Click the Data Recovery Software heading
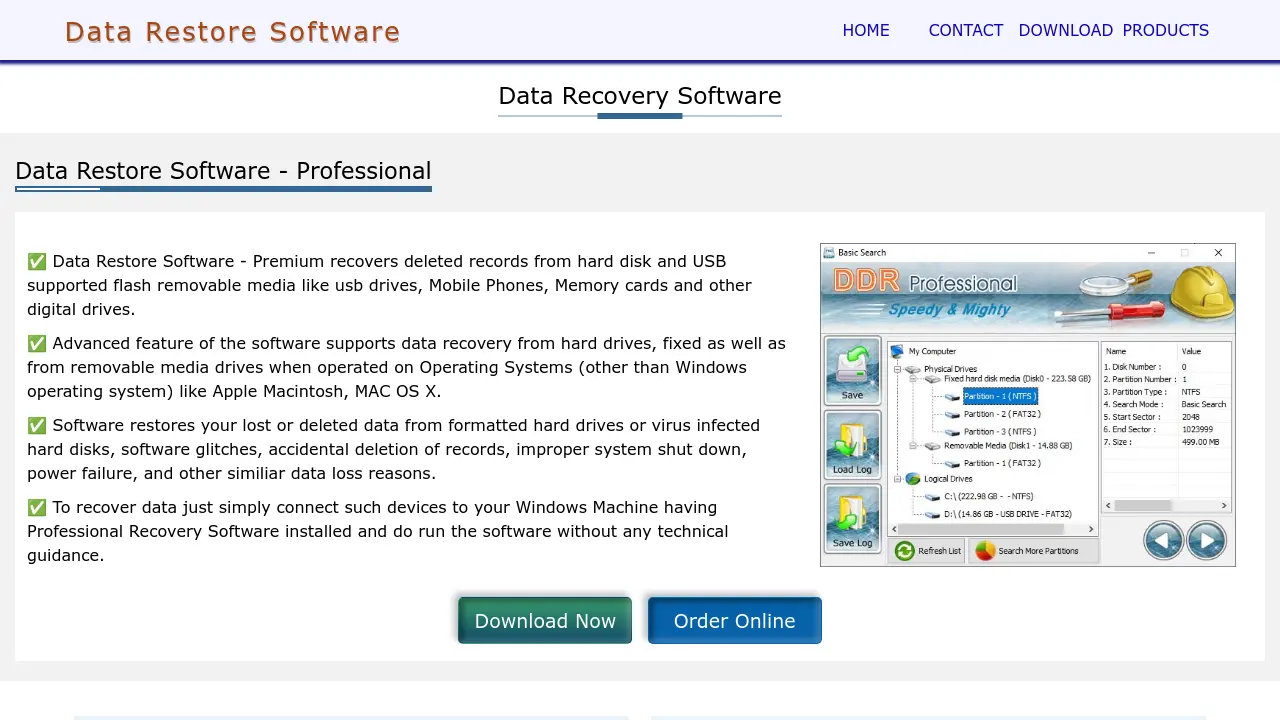 640,96
